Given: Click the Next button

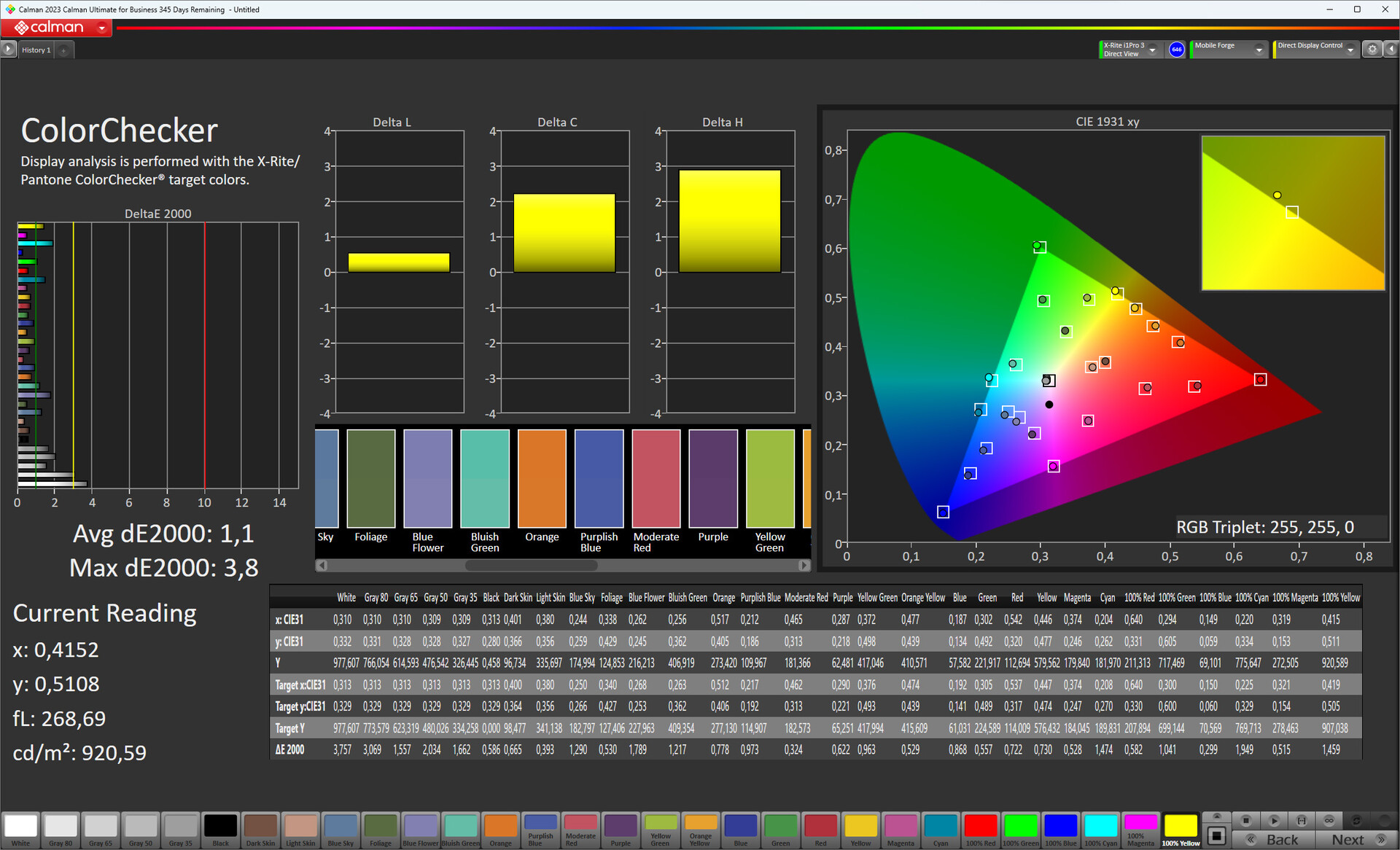Looking at the screenshot, I should point(1357,840).
